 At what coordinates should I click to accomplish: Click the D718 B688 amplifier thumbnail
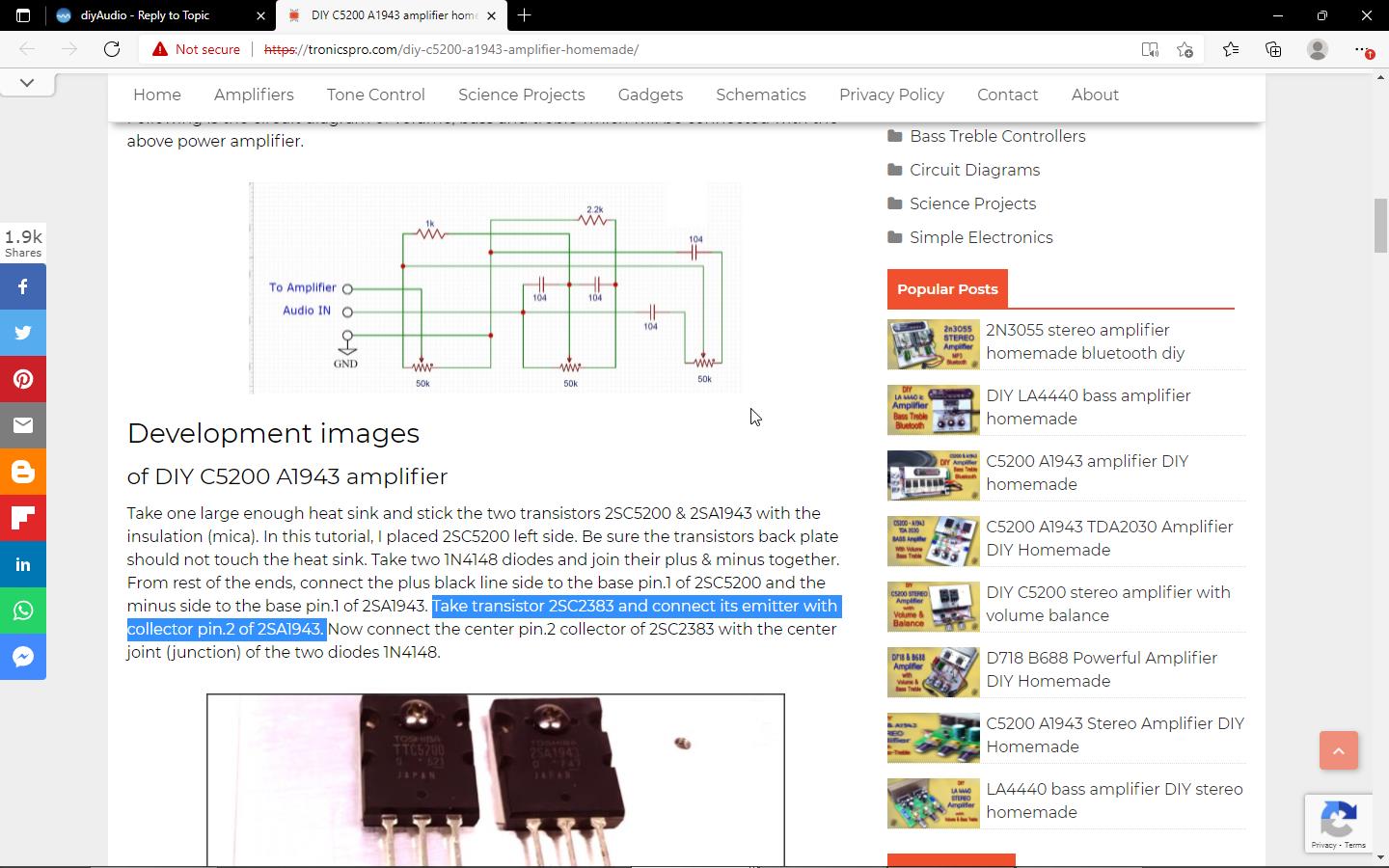click(x=934, y=672)
